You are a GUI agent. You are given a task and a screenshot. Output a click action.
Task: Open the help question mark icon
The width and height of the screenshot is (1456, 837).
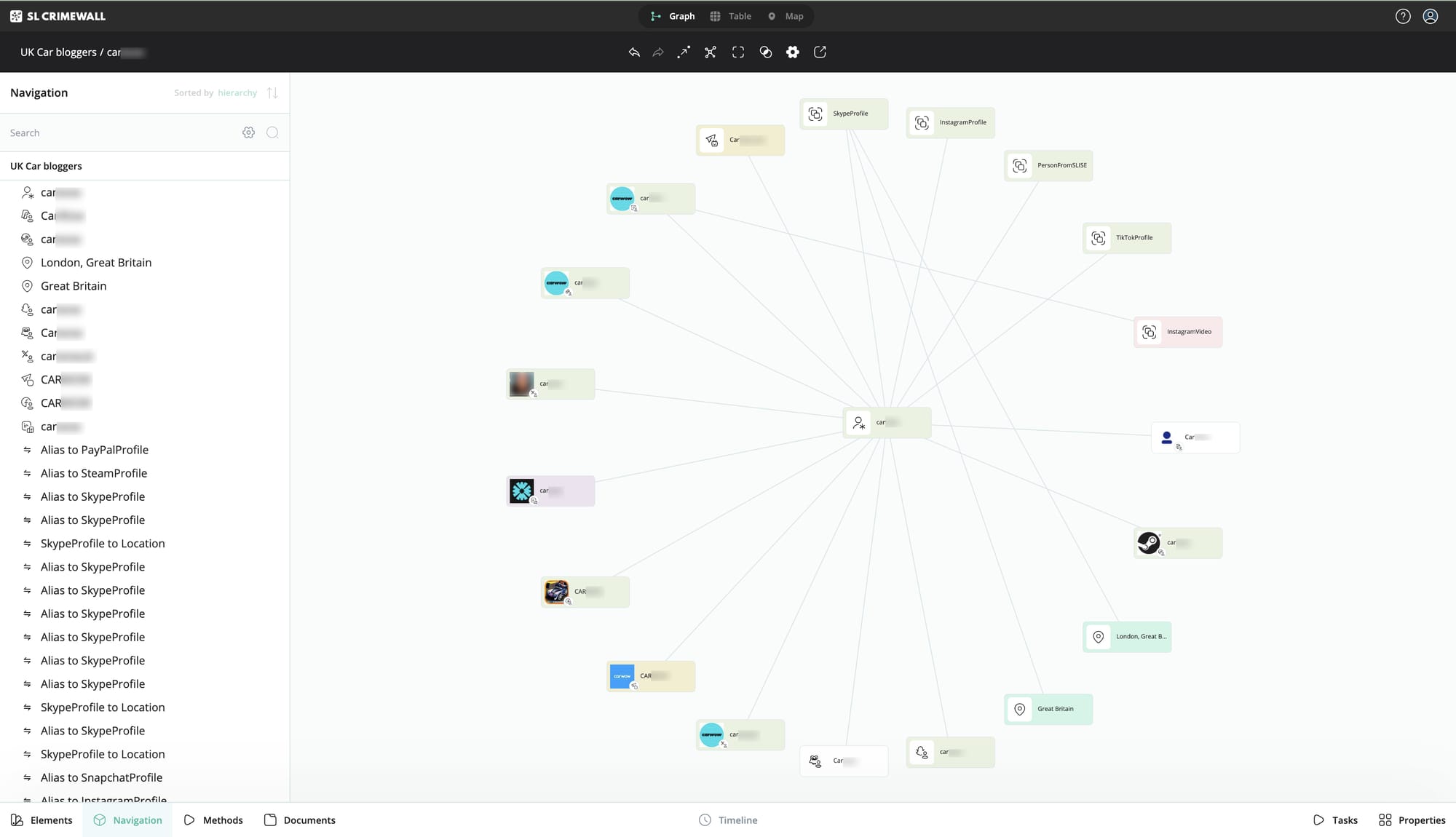click(1403, 16)
